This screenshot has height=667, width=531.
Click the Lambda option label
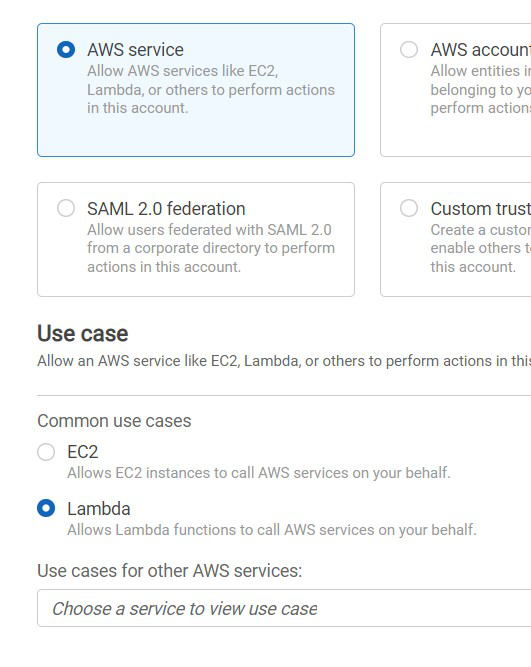(x=99, y=509)
